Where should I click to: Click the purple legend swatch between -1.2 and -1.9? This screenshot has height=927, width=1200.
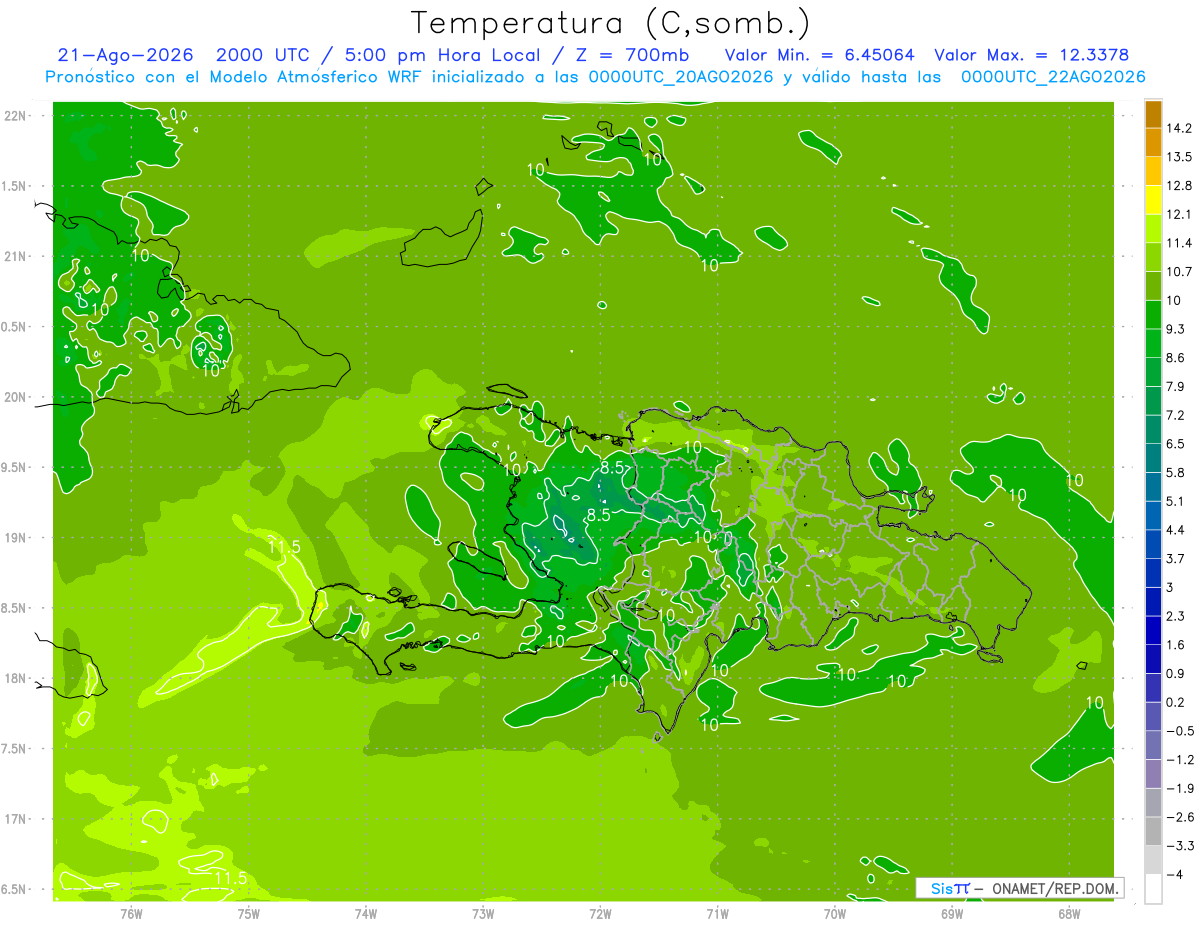(1153, 774)
